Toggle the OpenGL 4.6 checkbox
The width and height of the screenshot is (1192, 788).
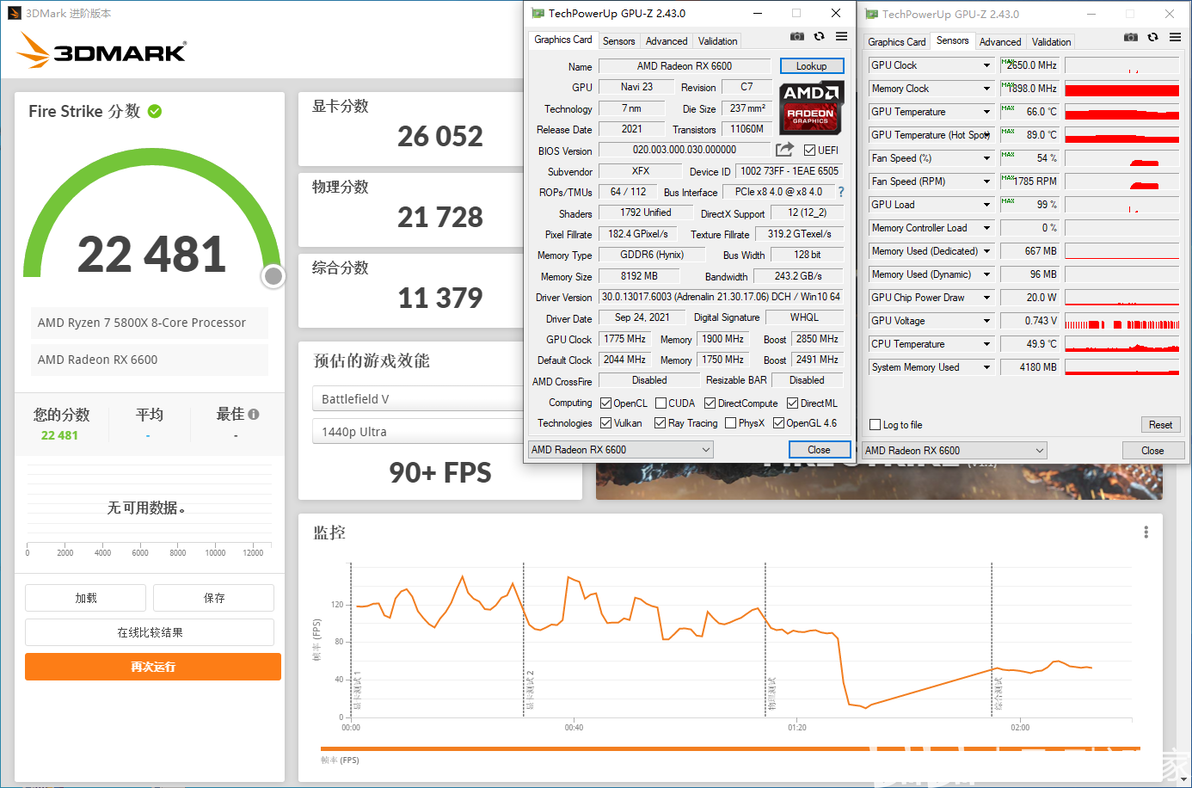(778, 422)
